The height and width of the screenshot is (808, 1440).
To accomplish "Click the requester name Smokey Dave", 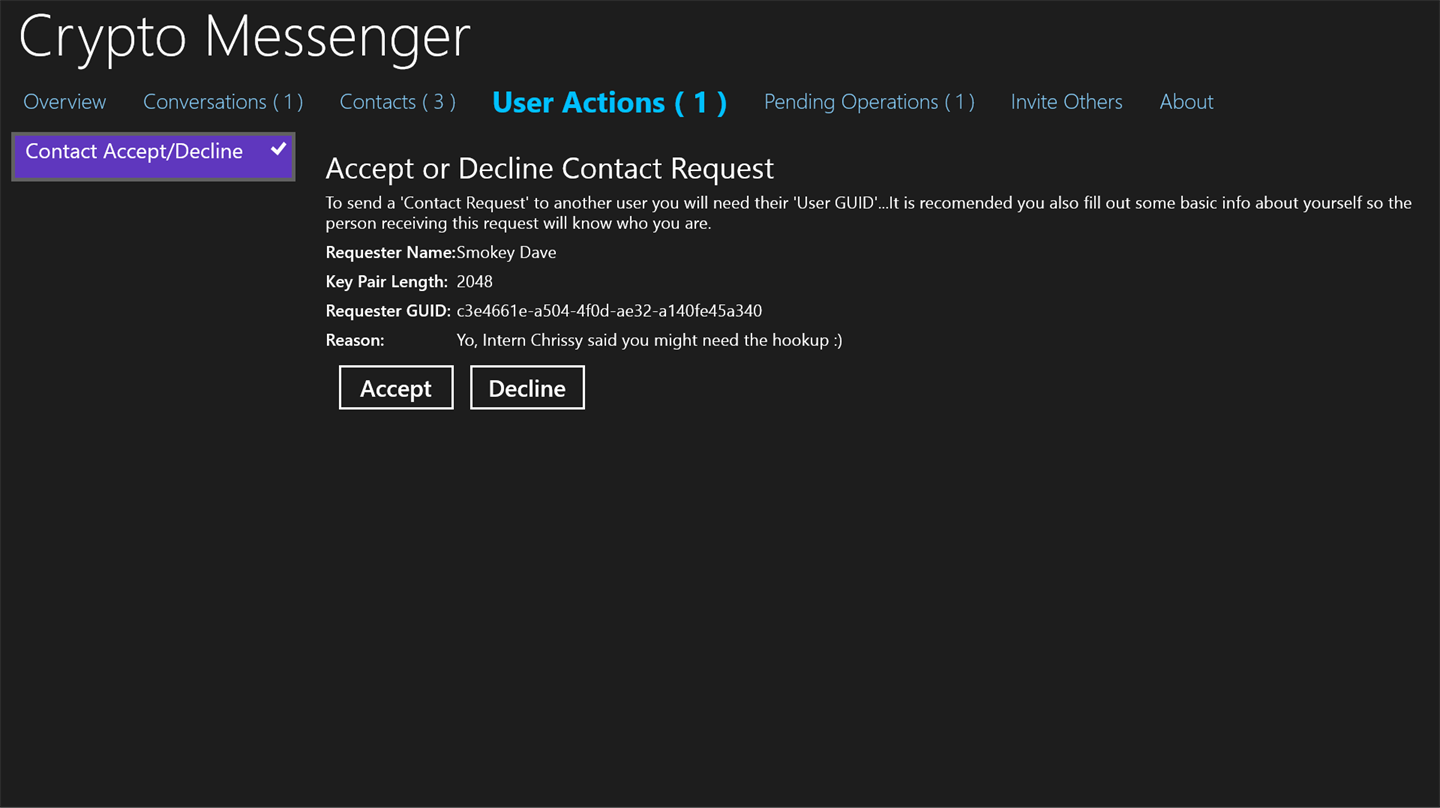I will click(506, 253).
